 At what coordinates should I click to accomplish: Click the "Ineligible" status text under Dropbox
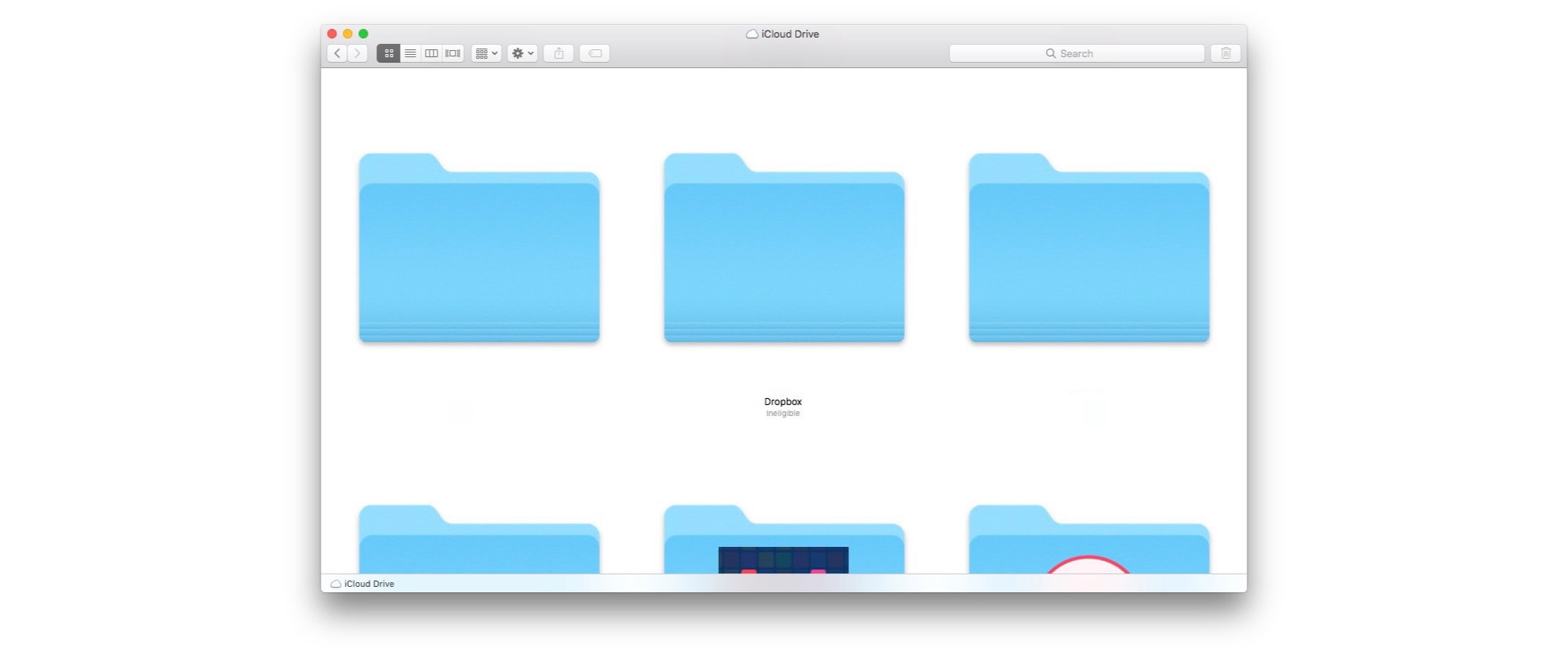(x=783, y=414)
